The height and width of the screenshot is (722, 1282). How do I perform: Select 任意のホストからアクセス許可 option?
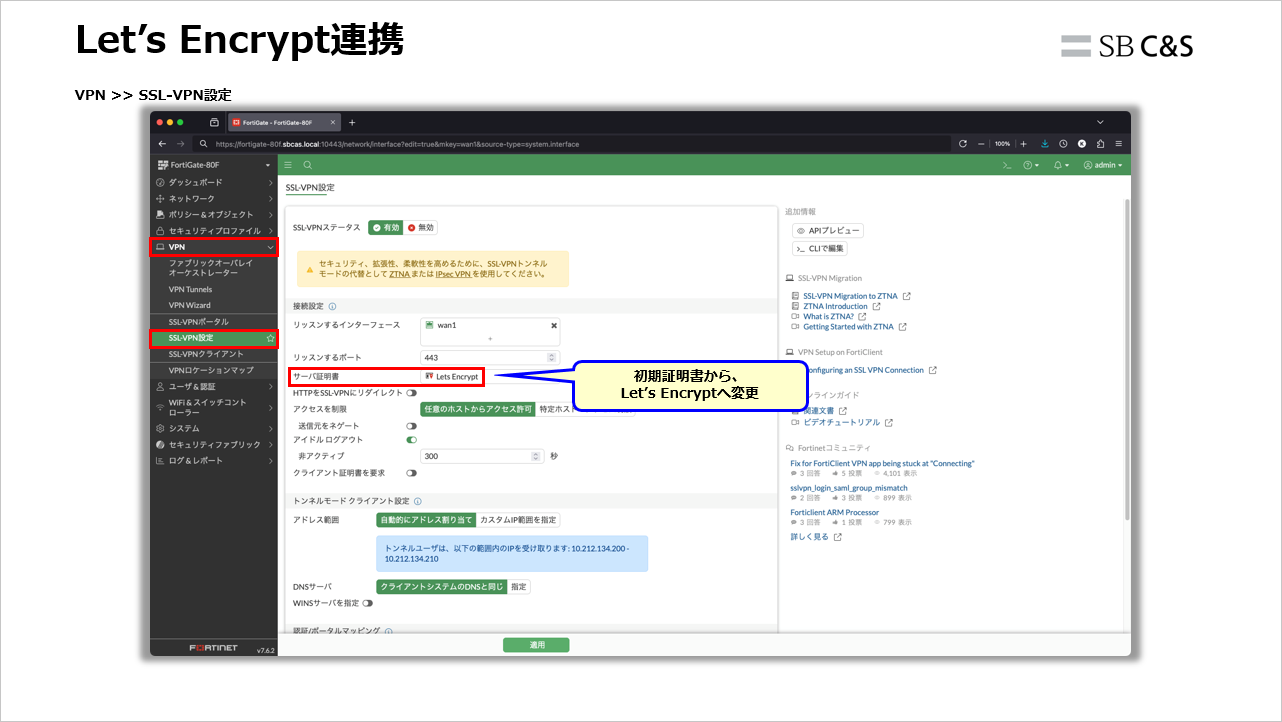(x=478, y=409)
